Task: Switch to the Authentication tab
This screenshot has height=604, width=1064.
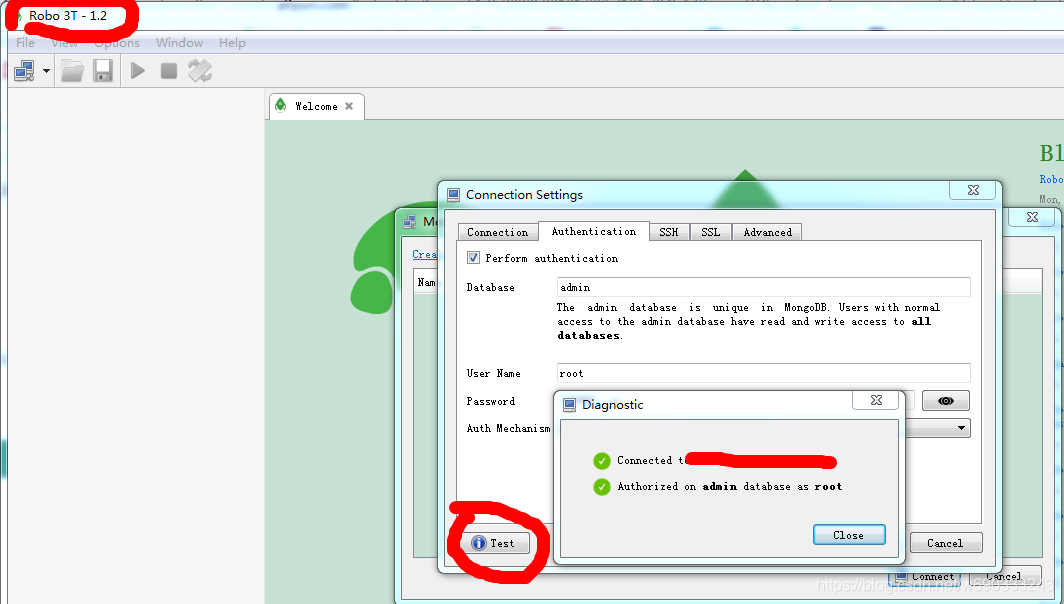Action: [594, 231]
